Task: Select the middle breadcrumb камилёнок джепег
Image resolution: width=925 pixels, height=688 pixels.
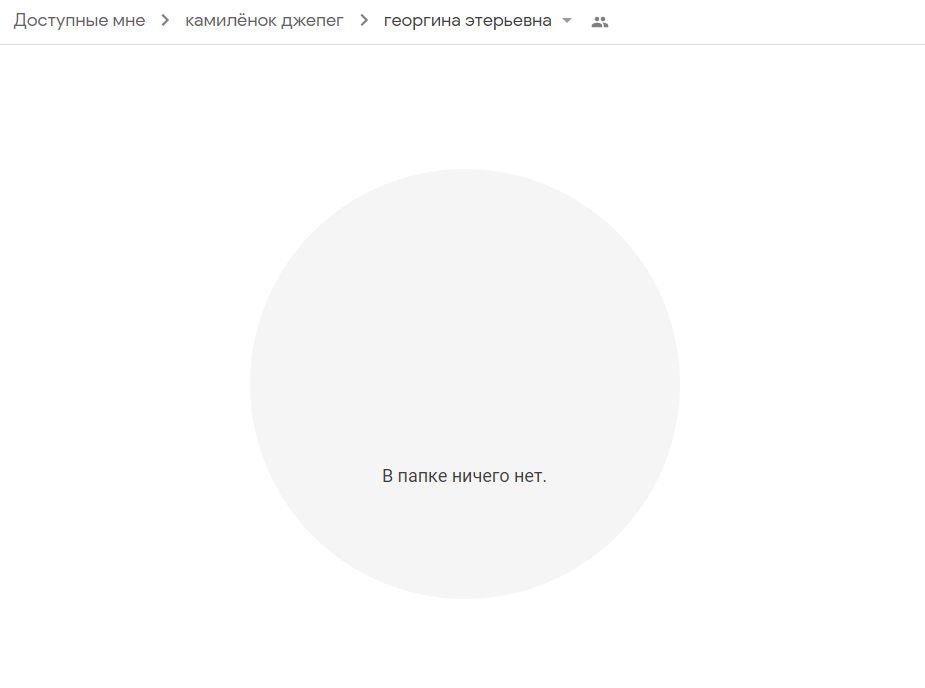Action: pos(264,21)
